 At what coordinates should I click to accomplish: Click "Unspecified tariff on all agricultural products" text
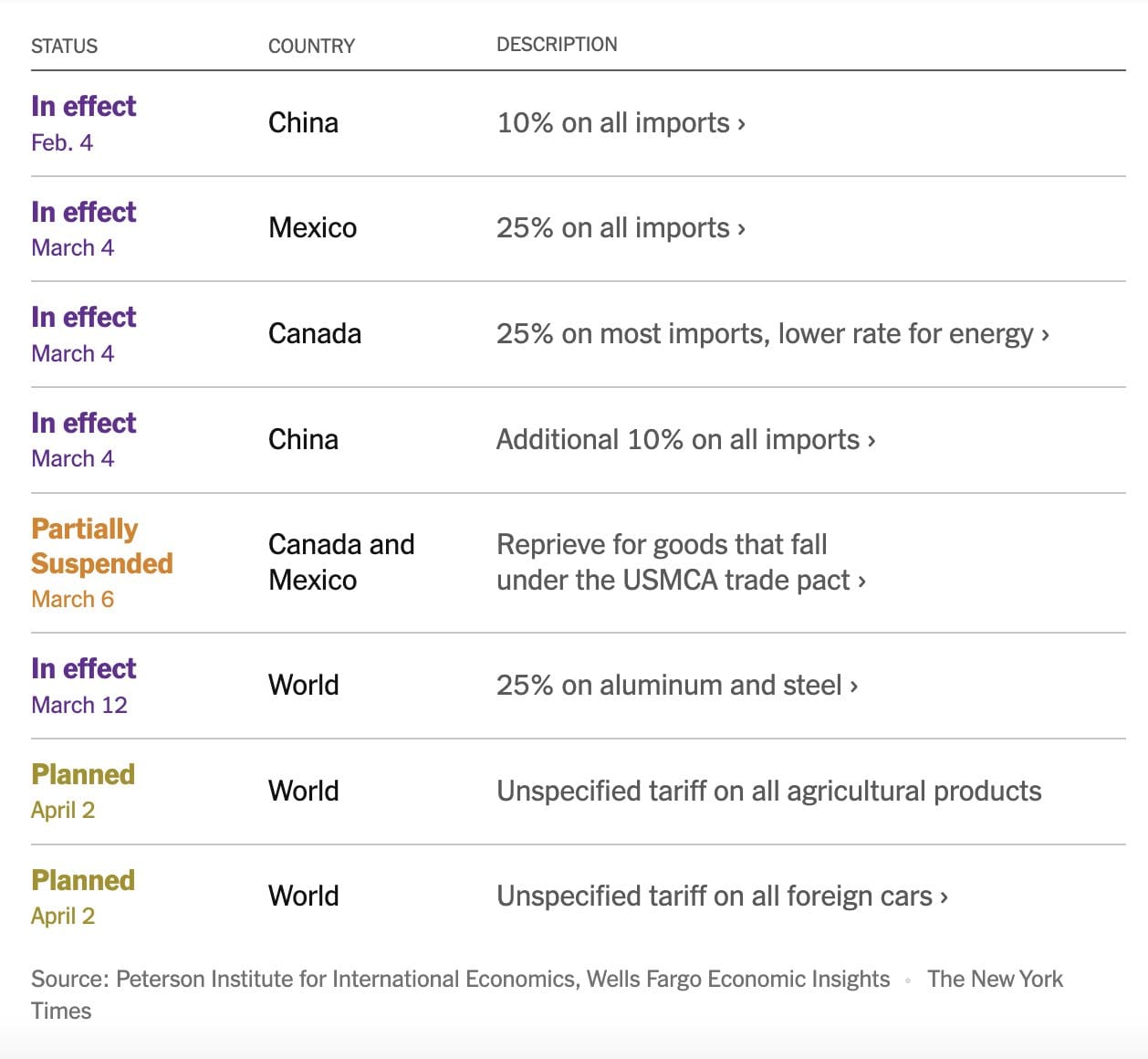tap(768, 791)
